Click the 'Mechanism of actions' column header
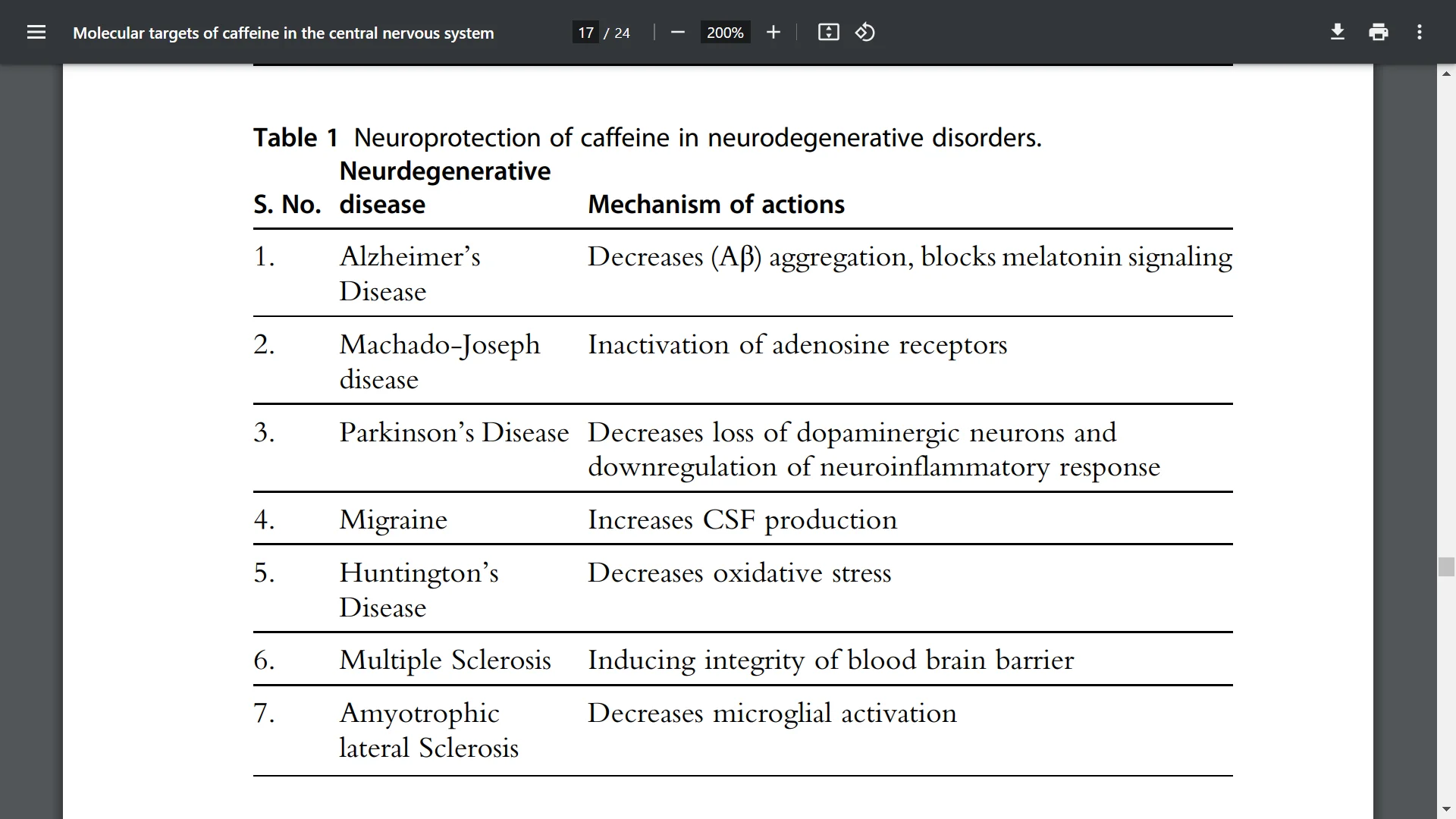The height and width of the screenshot is (819, 1456). (x=716, y=205)
